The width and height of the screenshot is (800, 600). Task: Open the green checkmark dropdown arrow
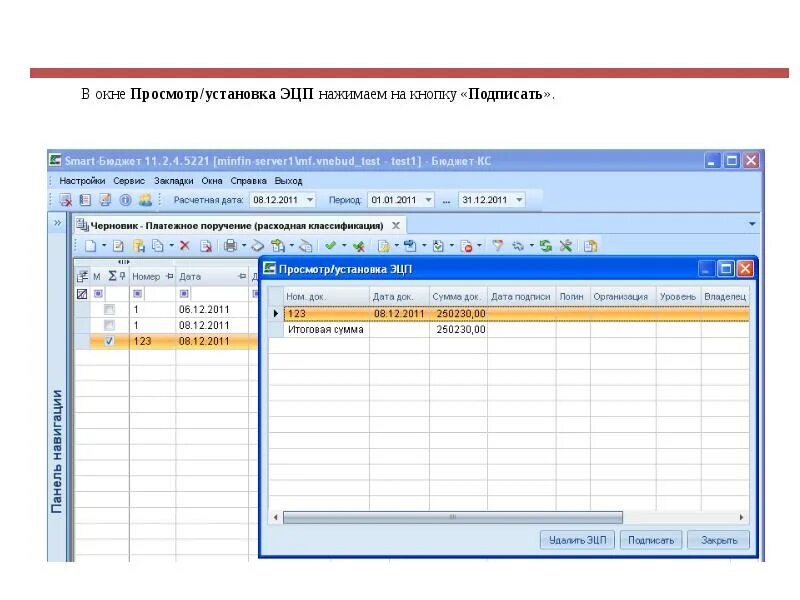click(x=344, y=246)
